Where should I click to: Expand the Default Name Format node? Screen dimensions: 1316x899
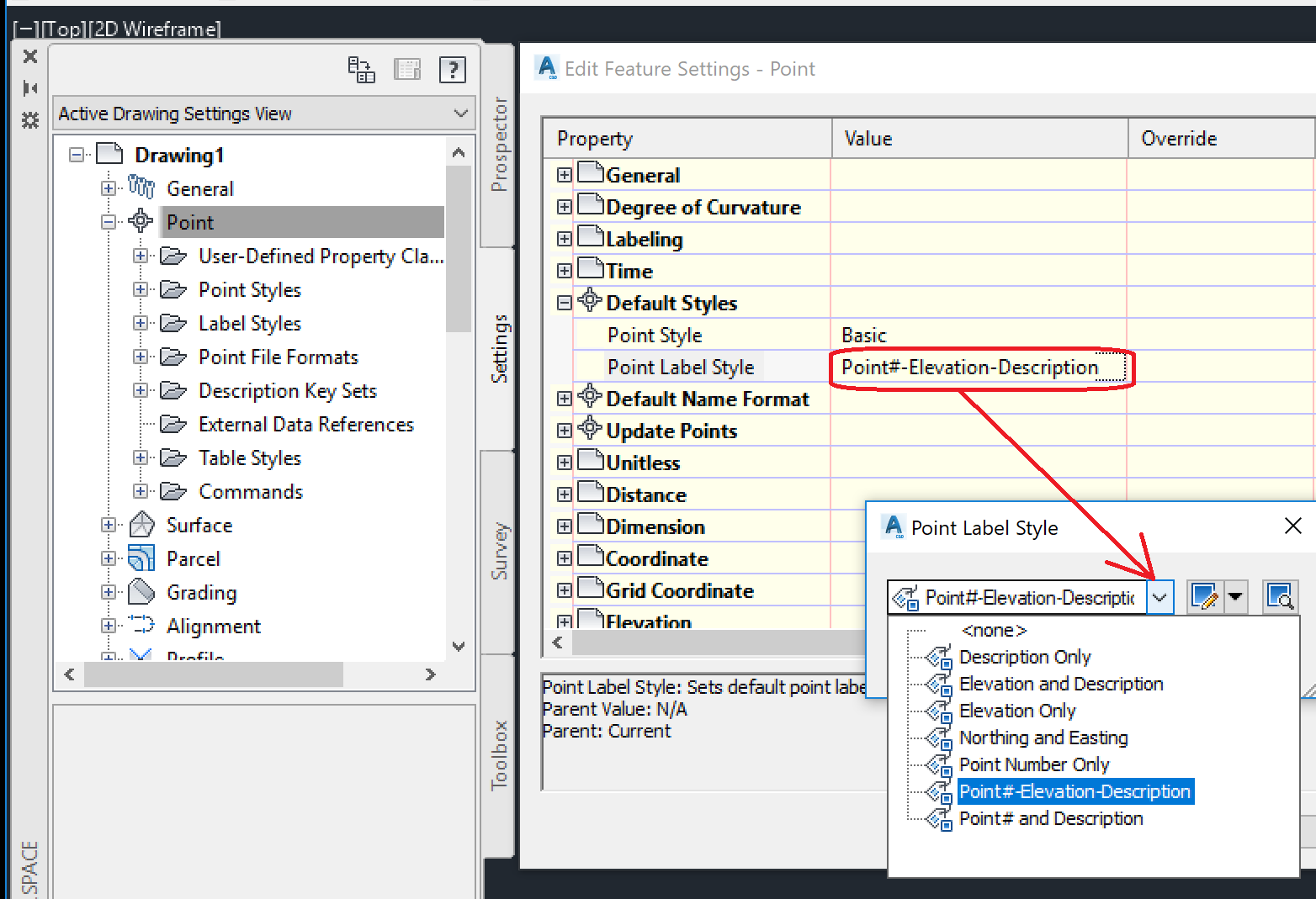563,399
